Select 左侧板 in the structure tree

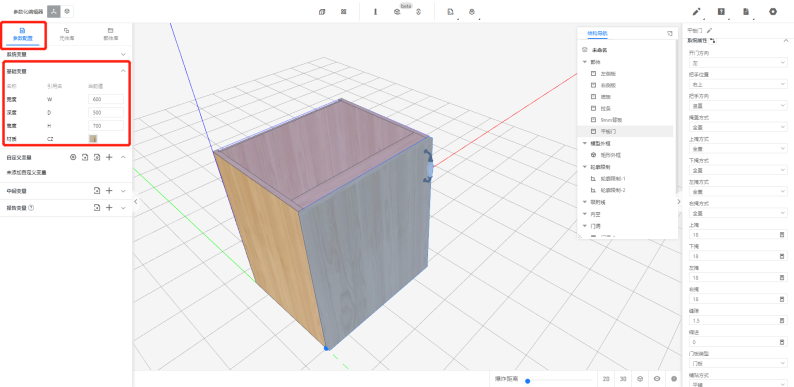click(608, 73)
